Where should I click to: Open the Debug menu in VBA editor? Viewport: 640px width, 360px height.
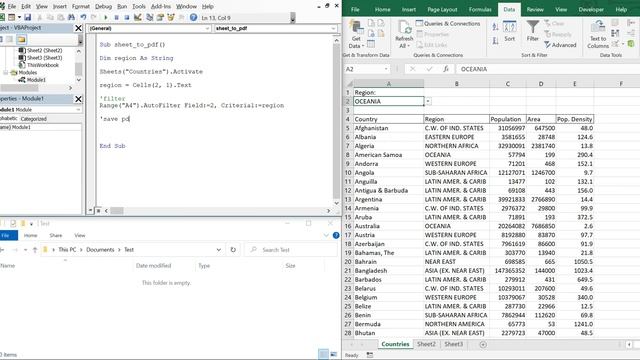pyautogui.click(x=103, y=7)
